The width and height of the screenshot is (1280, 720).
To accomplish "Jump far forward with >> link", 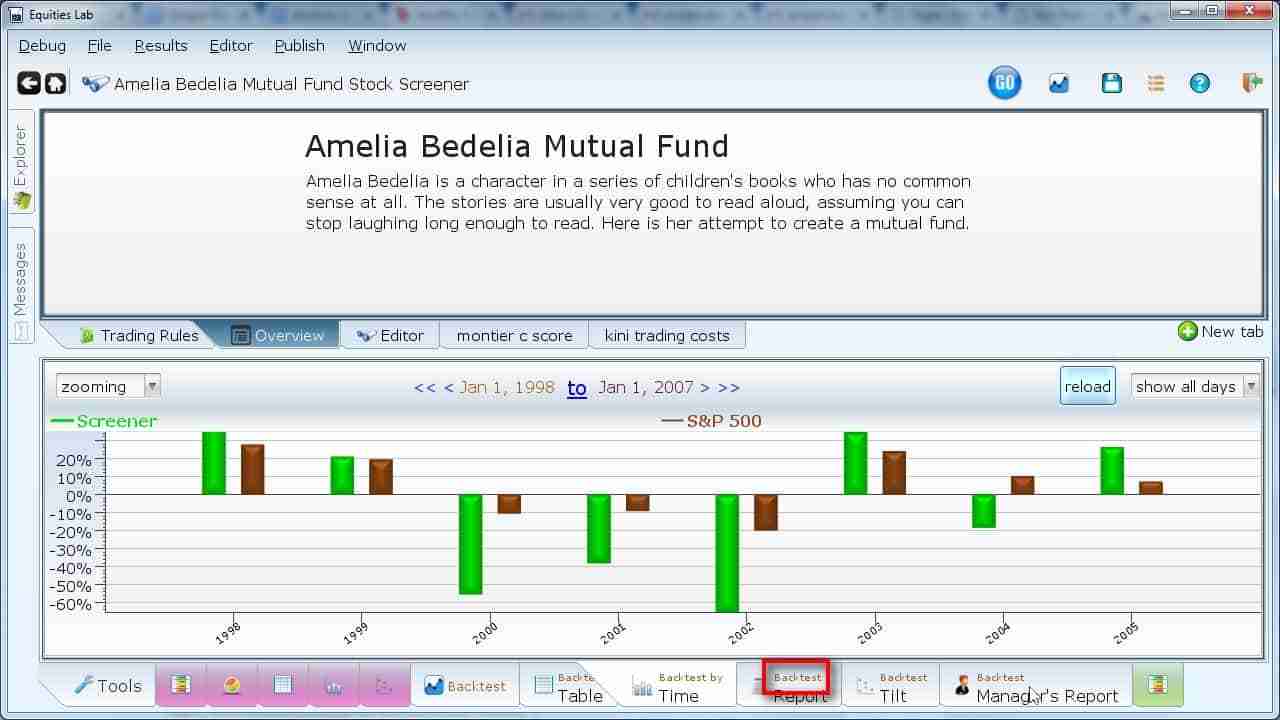I will (x=729, y=388).
